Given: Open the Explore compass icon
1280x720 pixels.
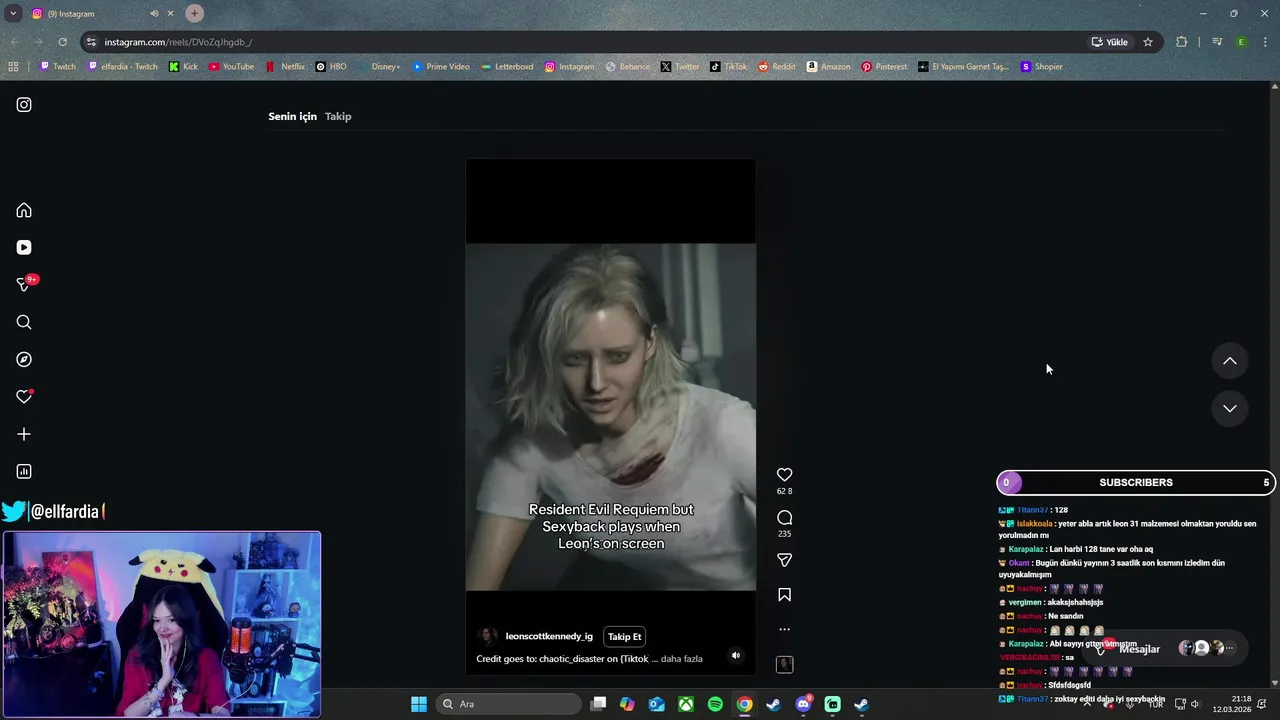Looking at the screenshot, I should [x=24, y=359].
